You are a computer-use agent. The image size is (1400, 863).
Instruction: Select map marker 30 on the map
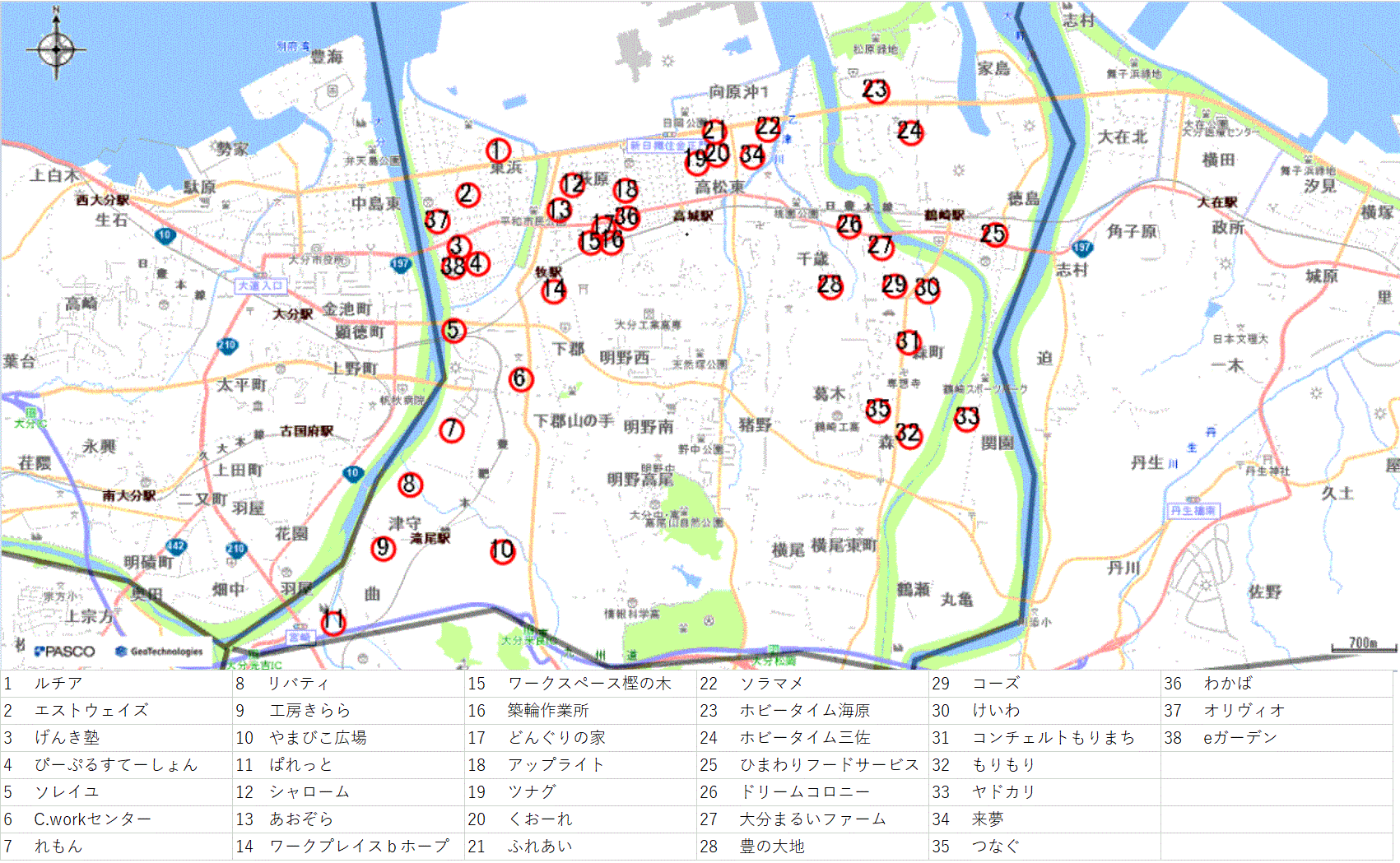[x=928, y=290]
